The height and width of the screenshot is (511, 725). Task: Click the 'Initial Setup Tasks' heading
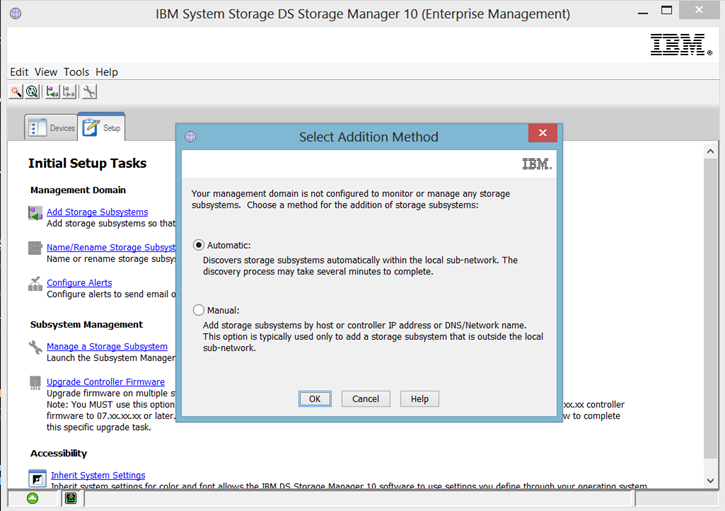click(87, 163)
